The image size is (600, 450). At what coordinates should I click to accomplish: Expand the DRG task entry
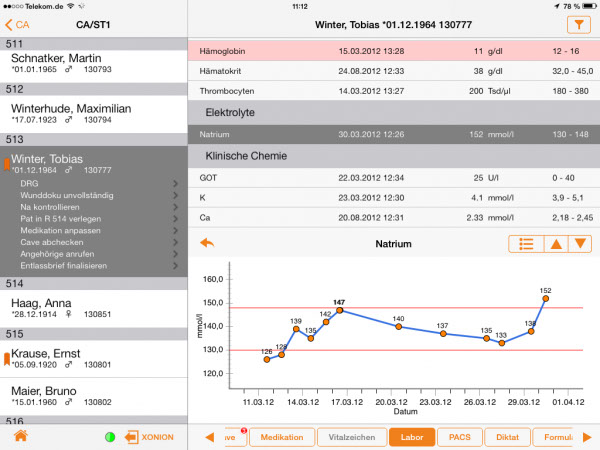click(95, 183)
